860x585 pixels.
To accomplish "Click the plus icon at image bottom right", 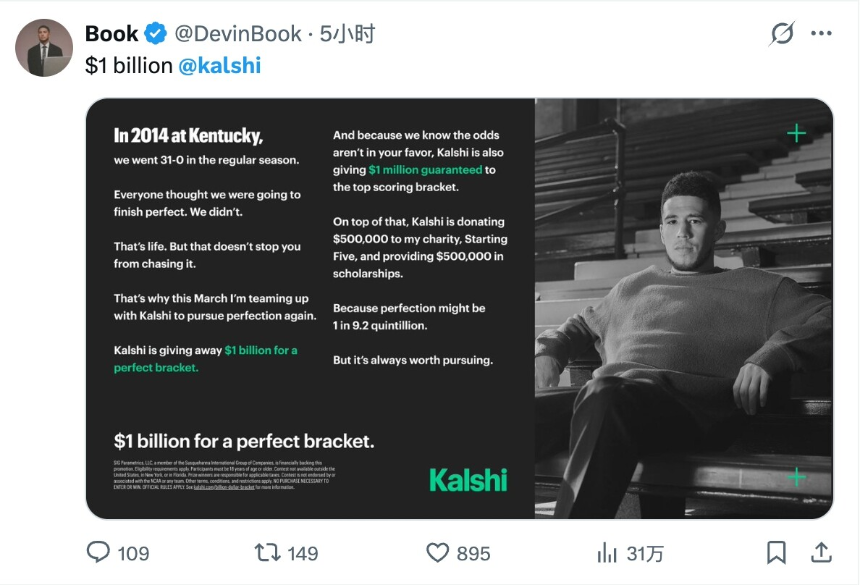I will pos(797,477).
